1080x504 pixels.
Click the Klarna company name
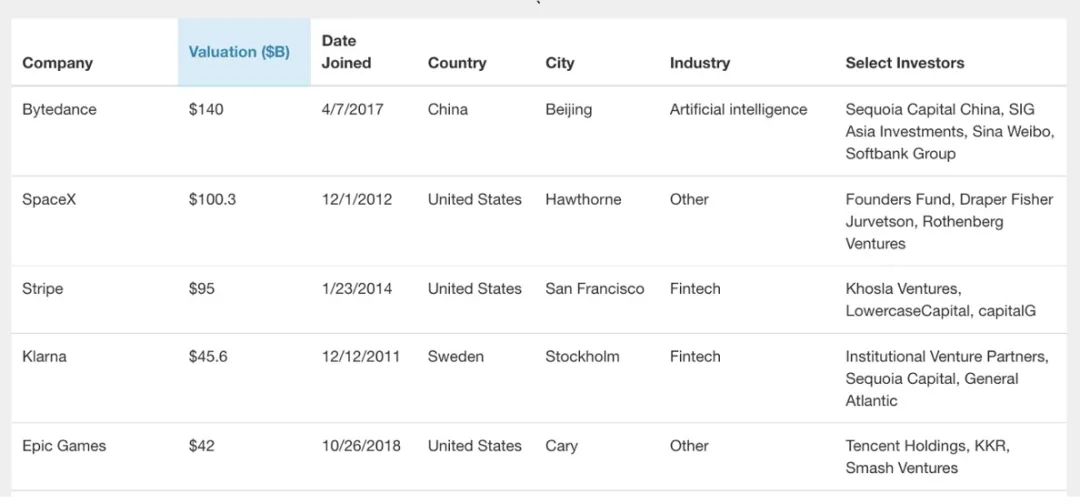point(44,357)
